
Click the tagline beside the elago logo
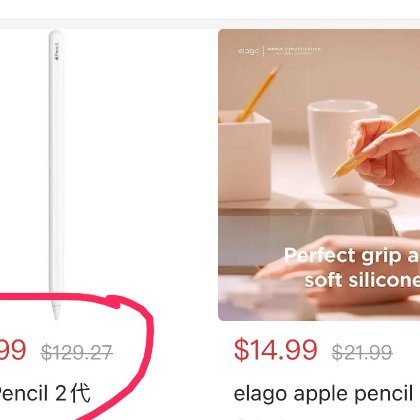[x=294, y=51]
